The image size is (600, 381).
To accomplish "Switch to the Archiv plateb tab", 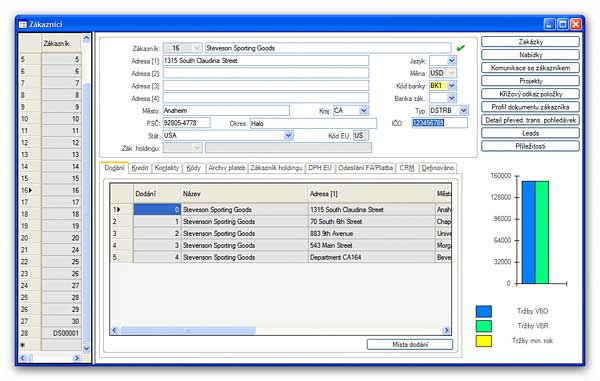I will tap(227, 168).
